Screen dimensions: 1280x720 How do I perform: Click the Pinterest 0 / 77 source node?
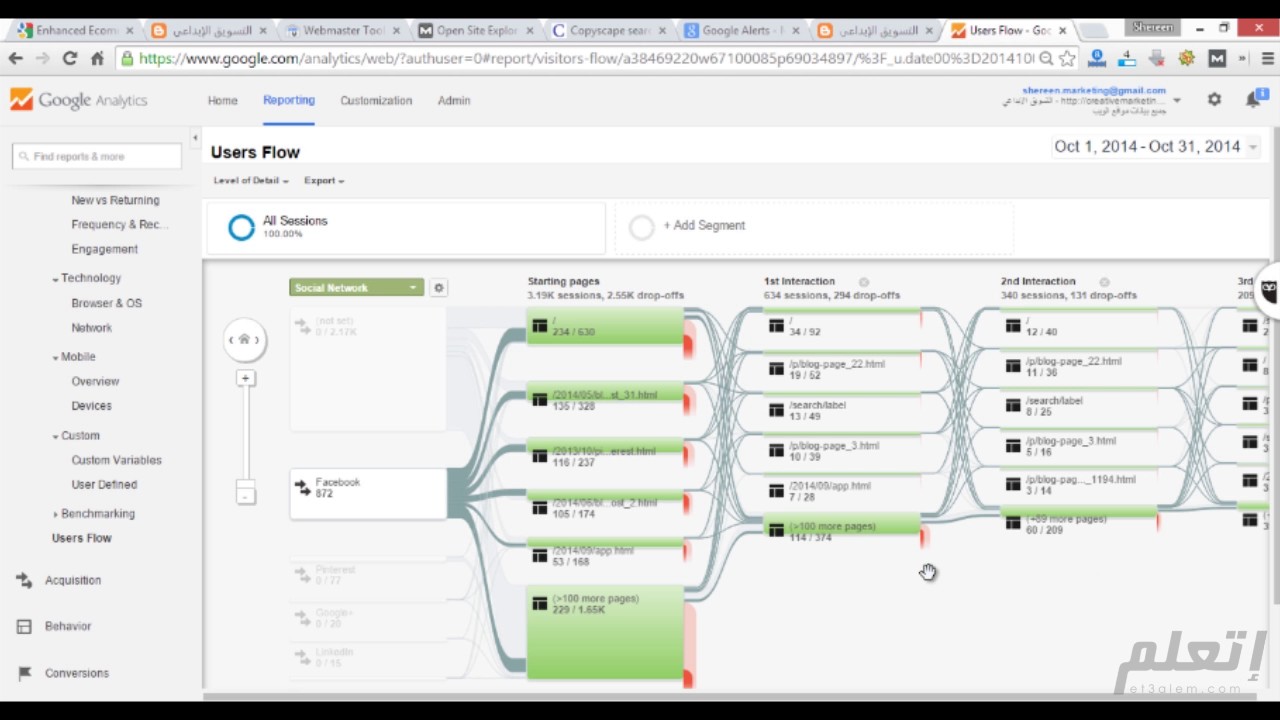368,575
